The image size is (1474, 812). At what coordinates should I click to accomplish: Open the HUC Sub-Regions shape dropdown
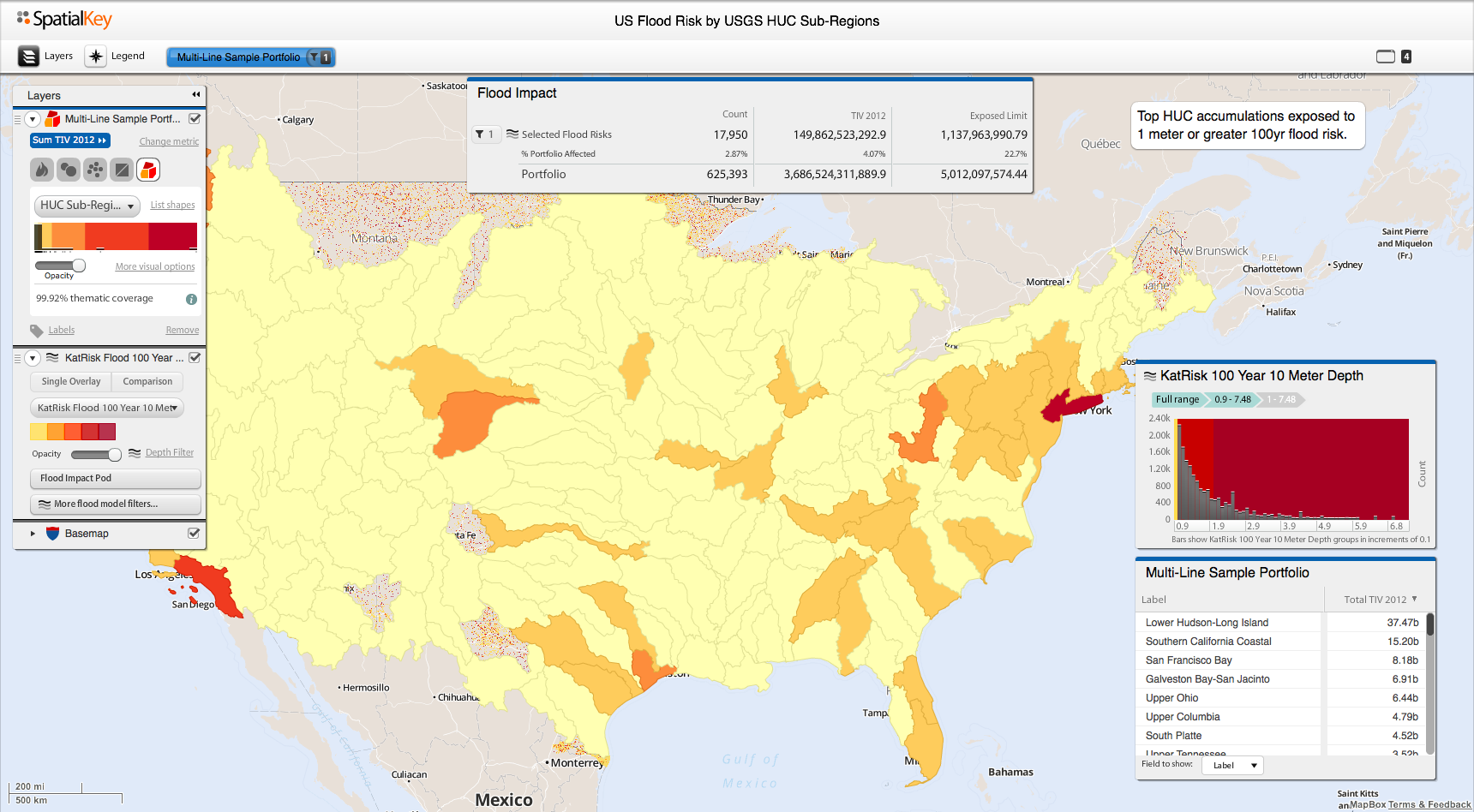click(x=87, y=206)
